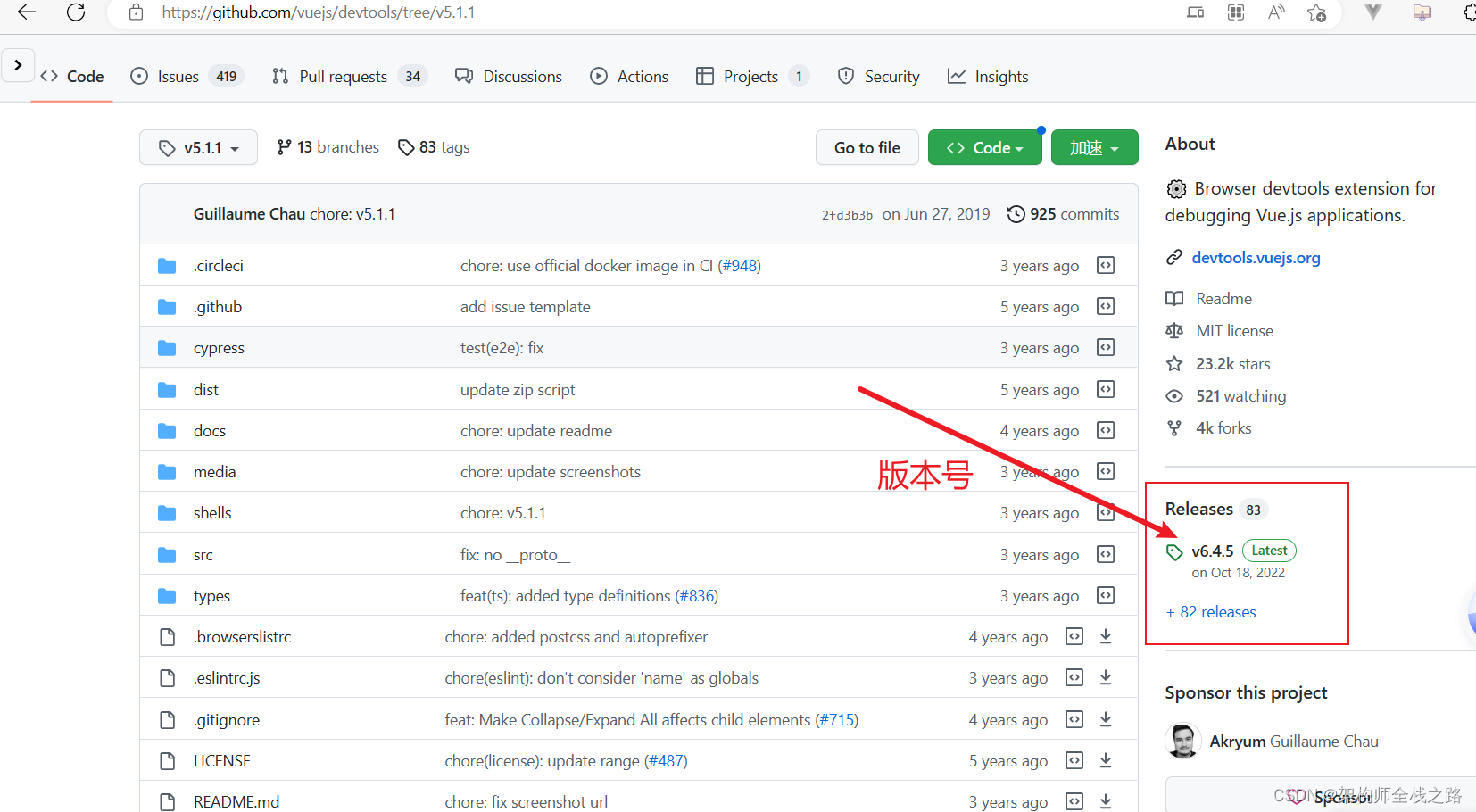
Task: Open the shells folder
Action: pos(211,513)
